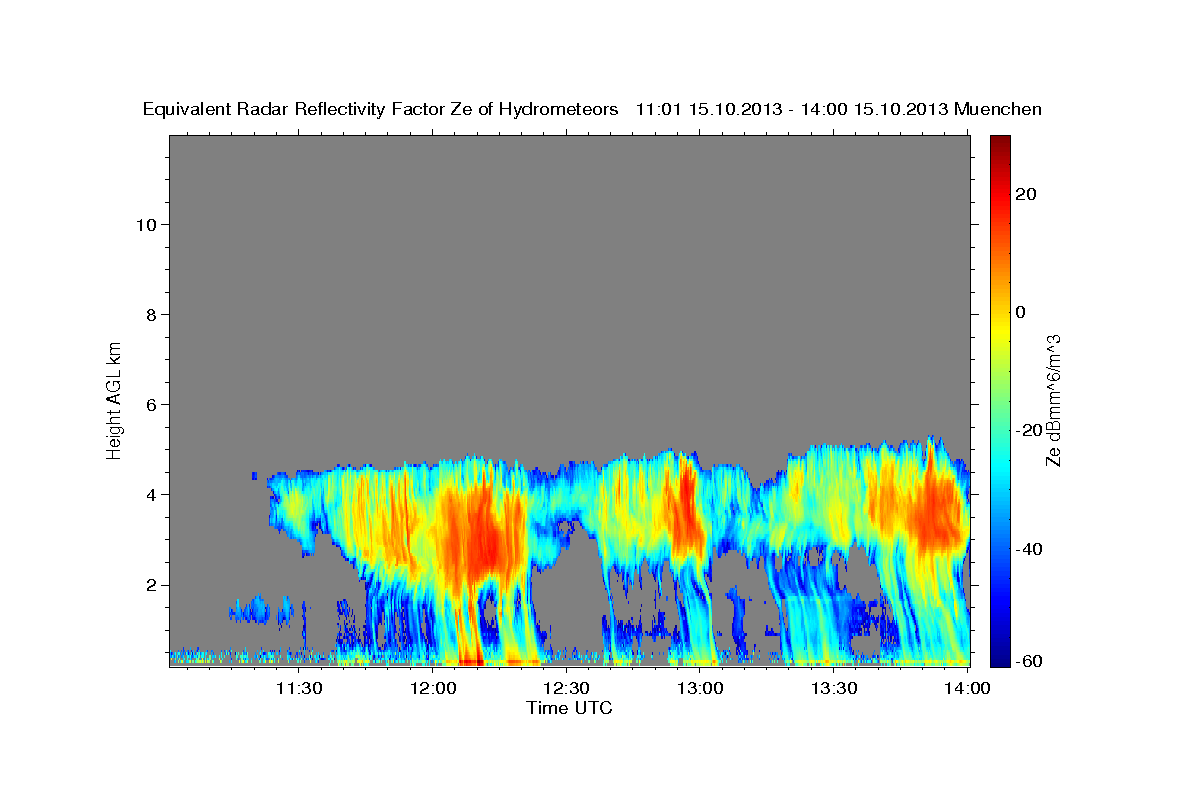The height and width of the screenshot is (800, 1200).
Task: Click the height tick label 6
Action: point(151,404)
